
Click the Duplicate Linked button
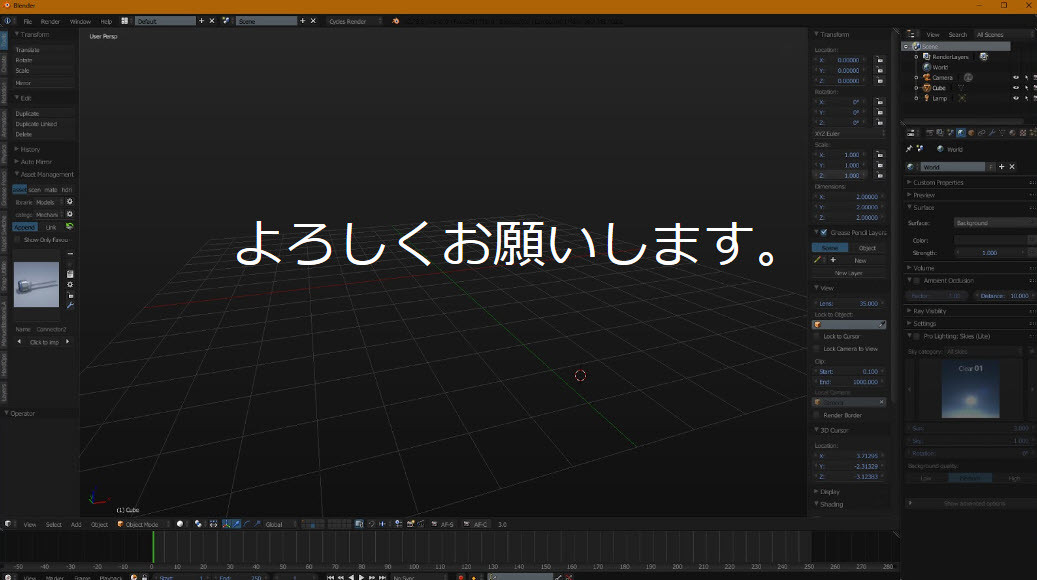click(x=43, y=124)
